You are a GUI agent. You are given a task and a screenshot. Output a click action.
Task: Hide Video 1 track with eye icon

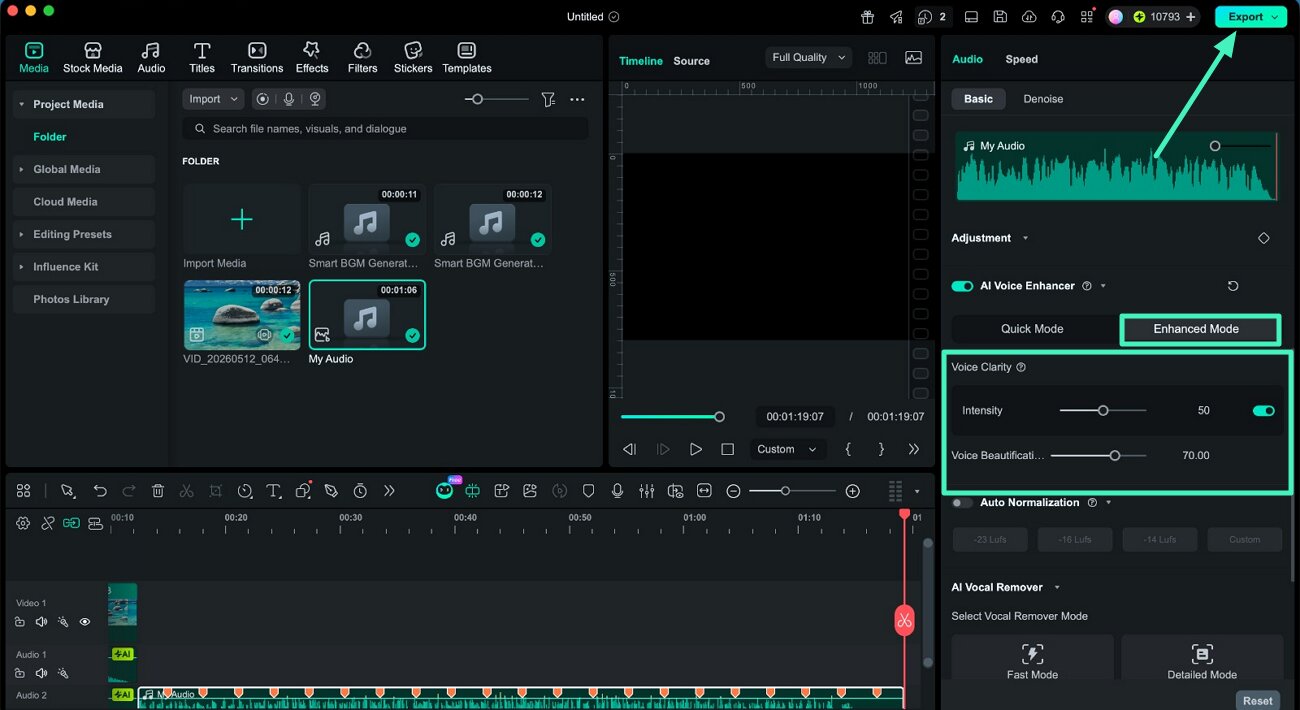point(85,622)
